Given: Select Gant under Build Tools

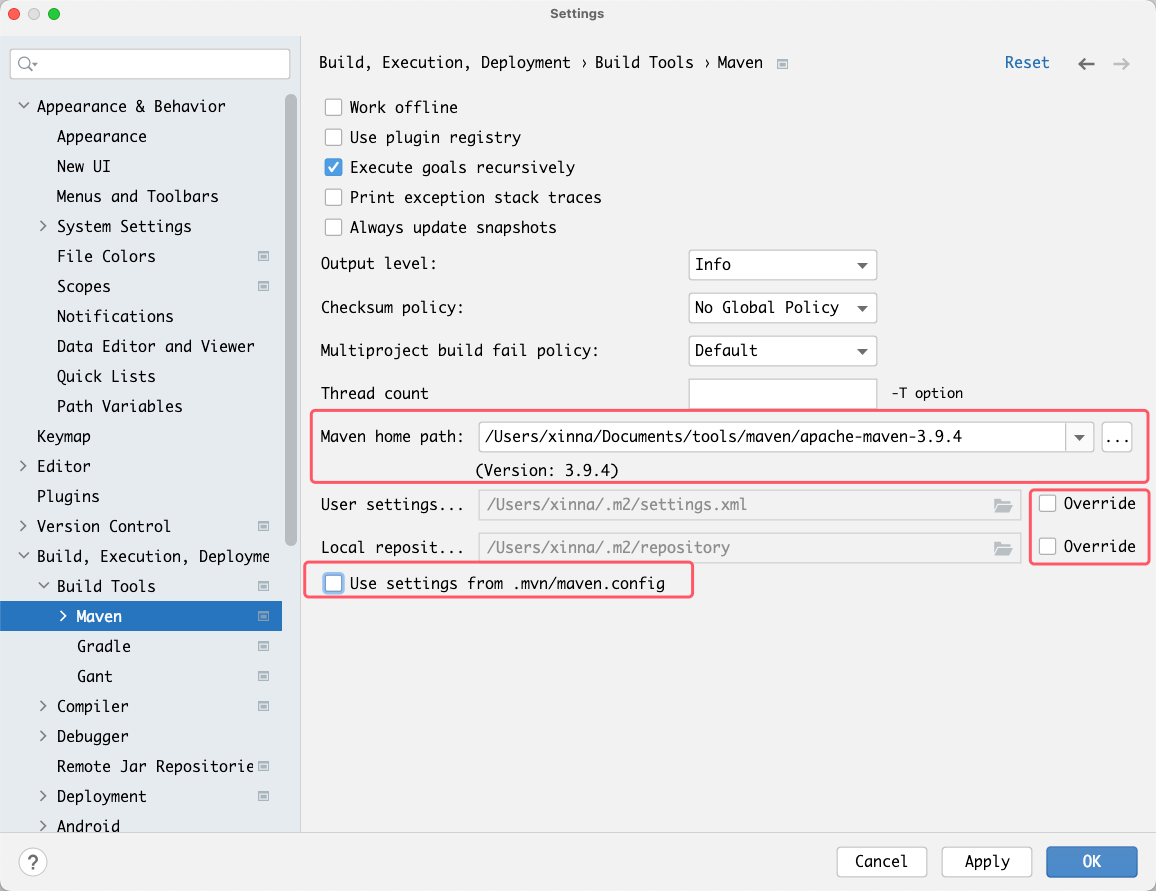Looking at the screenshot, I should [x=94, y=676].
